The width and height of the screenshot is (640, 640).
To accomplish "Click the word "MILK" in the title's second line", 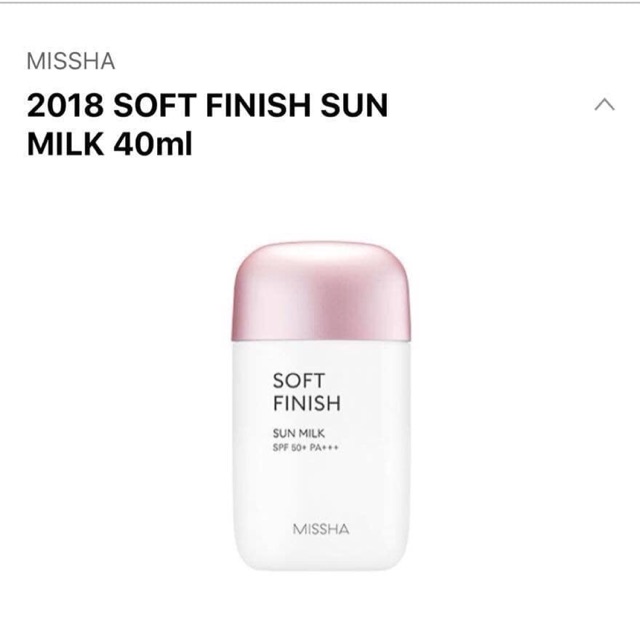I will pyautogui.click(x=65, y=144).
